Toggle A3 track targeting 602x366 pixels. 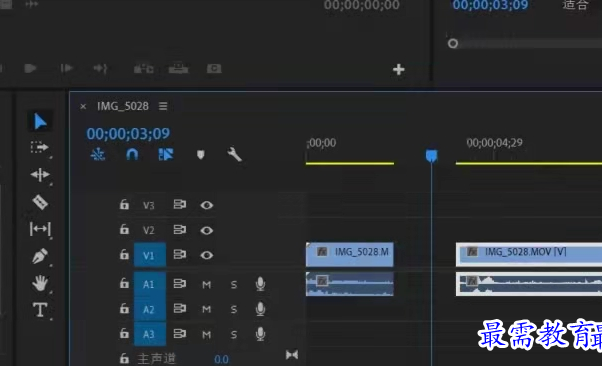point(150,334)
